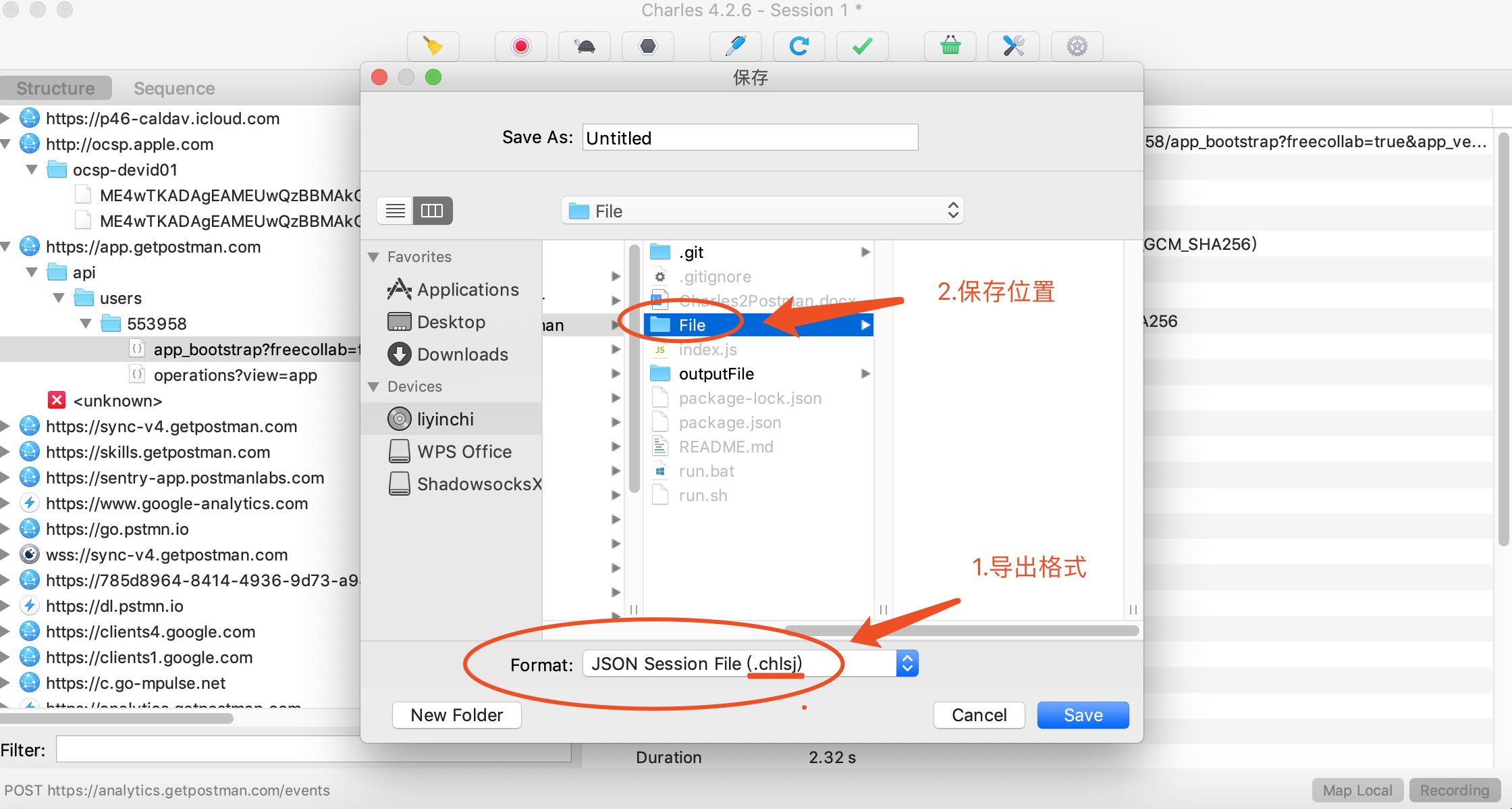Click the hexagon breakpoints icon
Viewport: 1512px width, 809px height.
tap(647, 46)
